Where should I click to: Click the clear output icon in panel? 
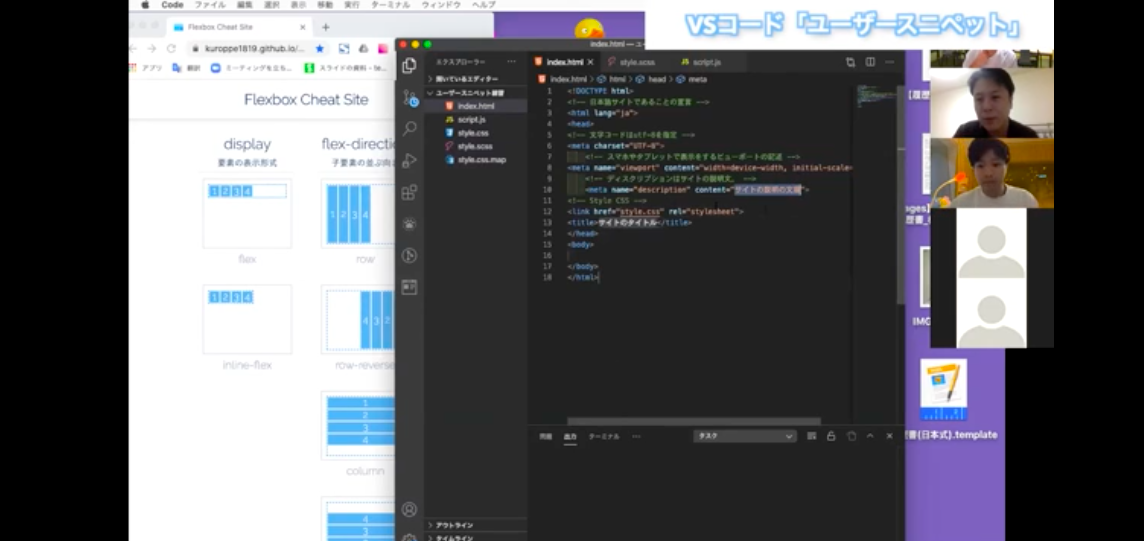[811, 436]
